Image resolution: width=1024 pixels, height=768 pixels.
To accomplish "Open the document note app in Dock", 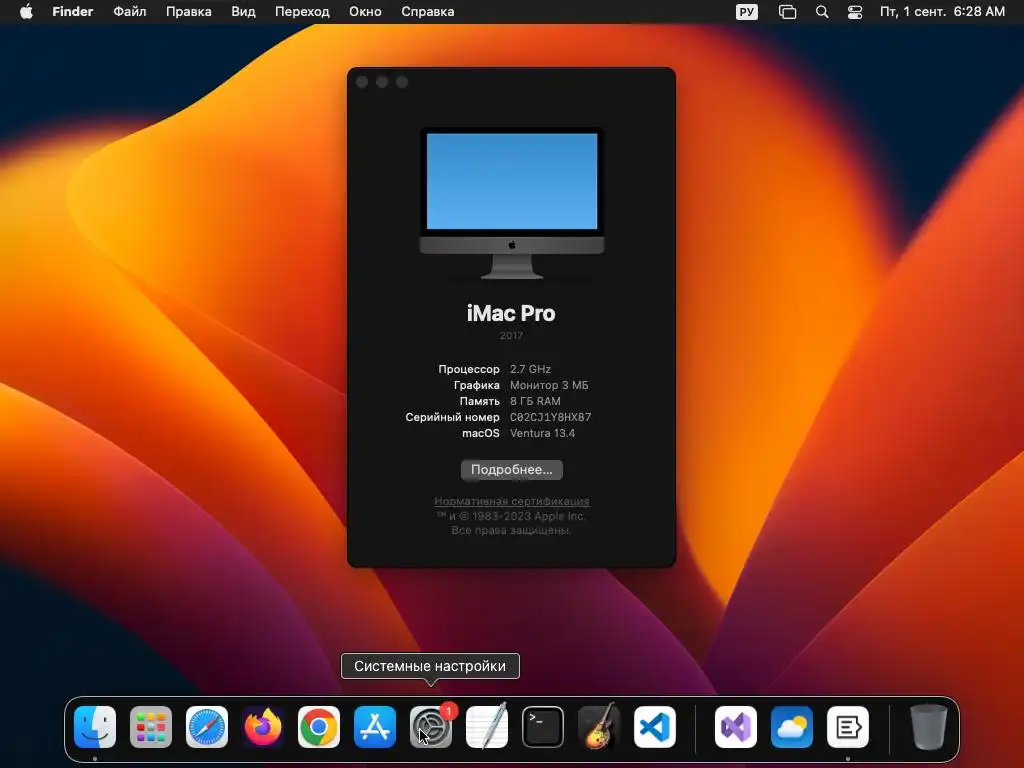I will tap(848, 727).
